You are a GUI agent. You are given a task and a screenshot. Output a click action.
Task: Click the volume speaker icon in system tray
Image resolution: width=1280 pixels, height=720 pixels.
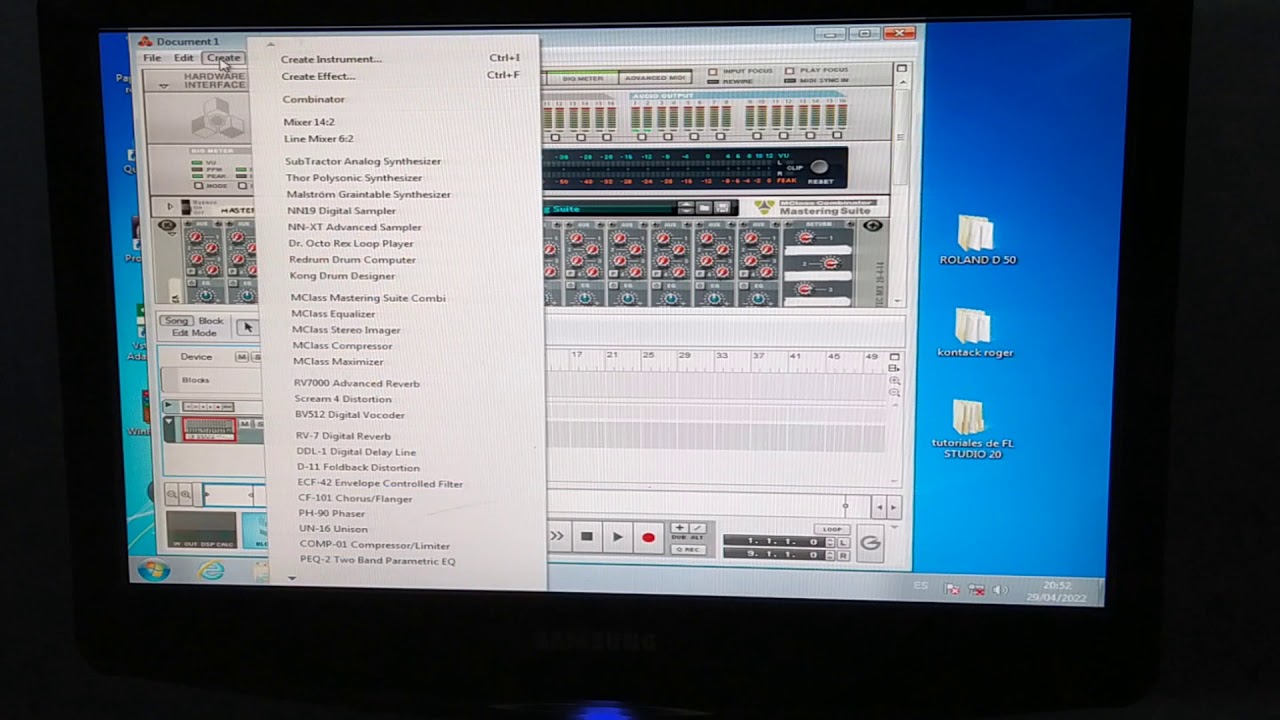pyautogui.click(x=999, y=590)
